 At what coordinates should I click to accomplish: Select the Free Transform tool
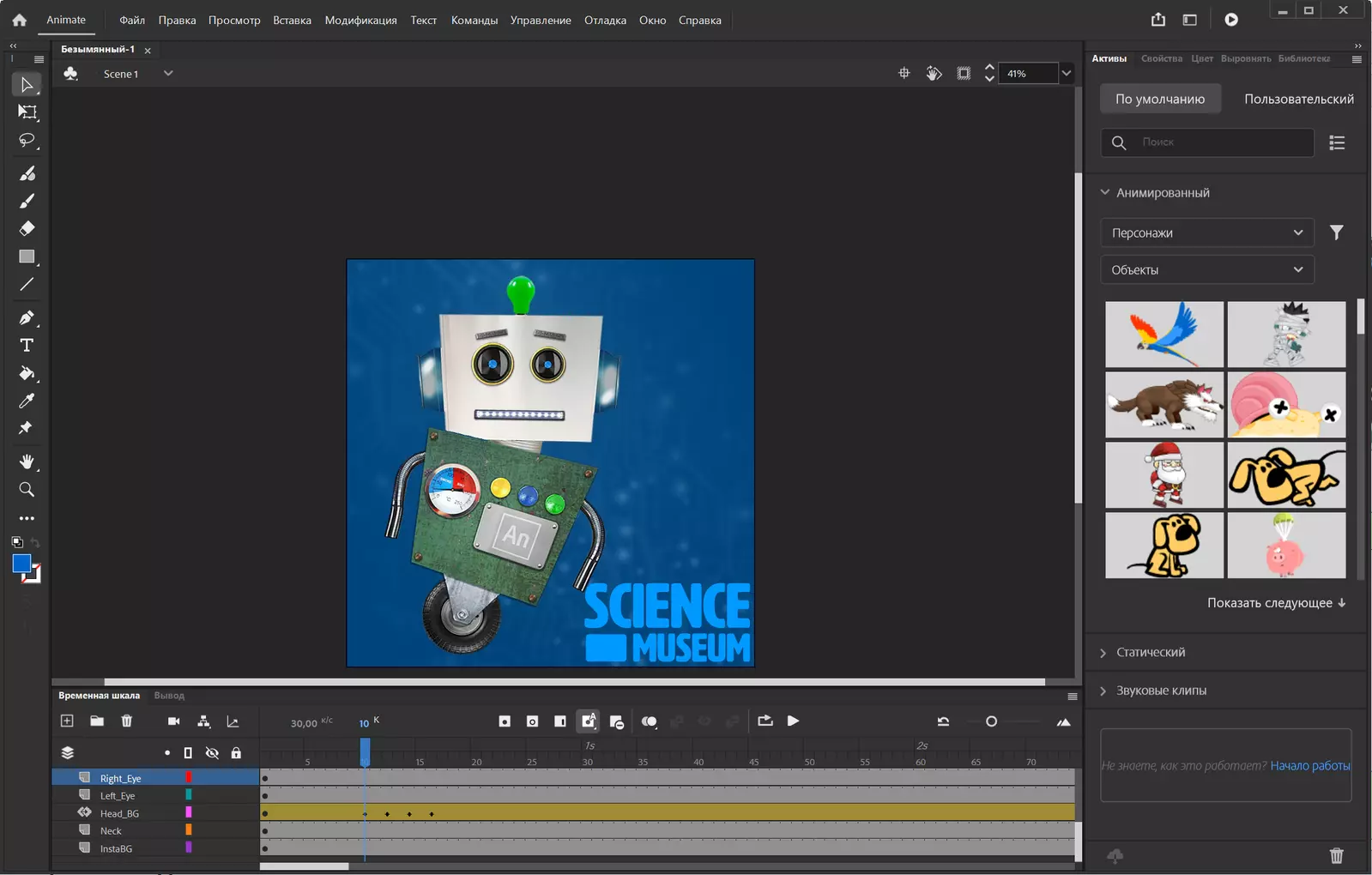[27, 112]
